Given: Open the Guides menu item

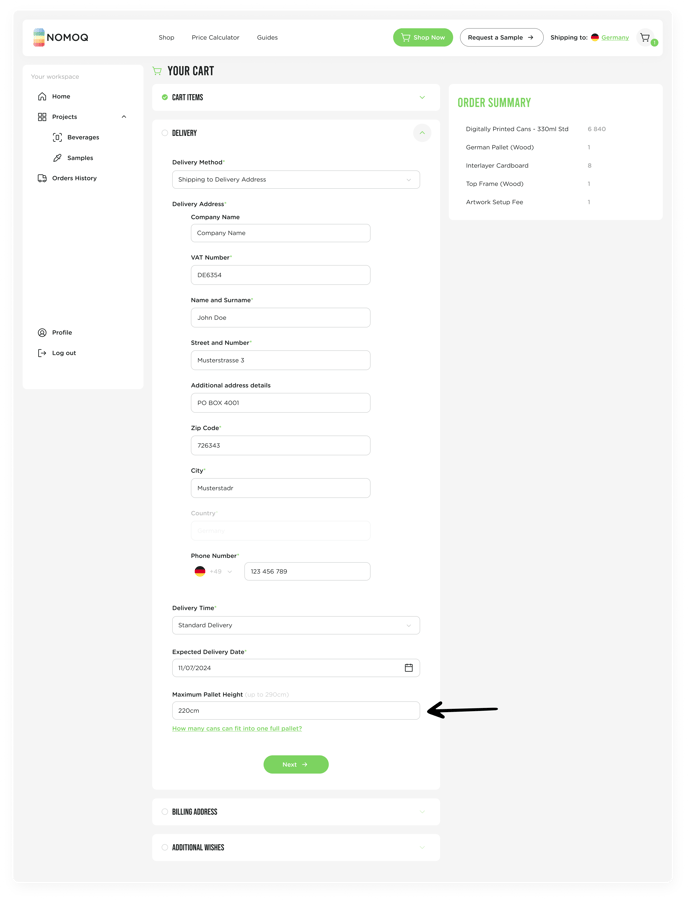Looking at the screenshot, I should pos(267,38).
